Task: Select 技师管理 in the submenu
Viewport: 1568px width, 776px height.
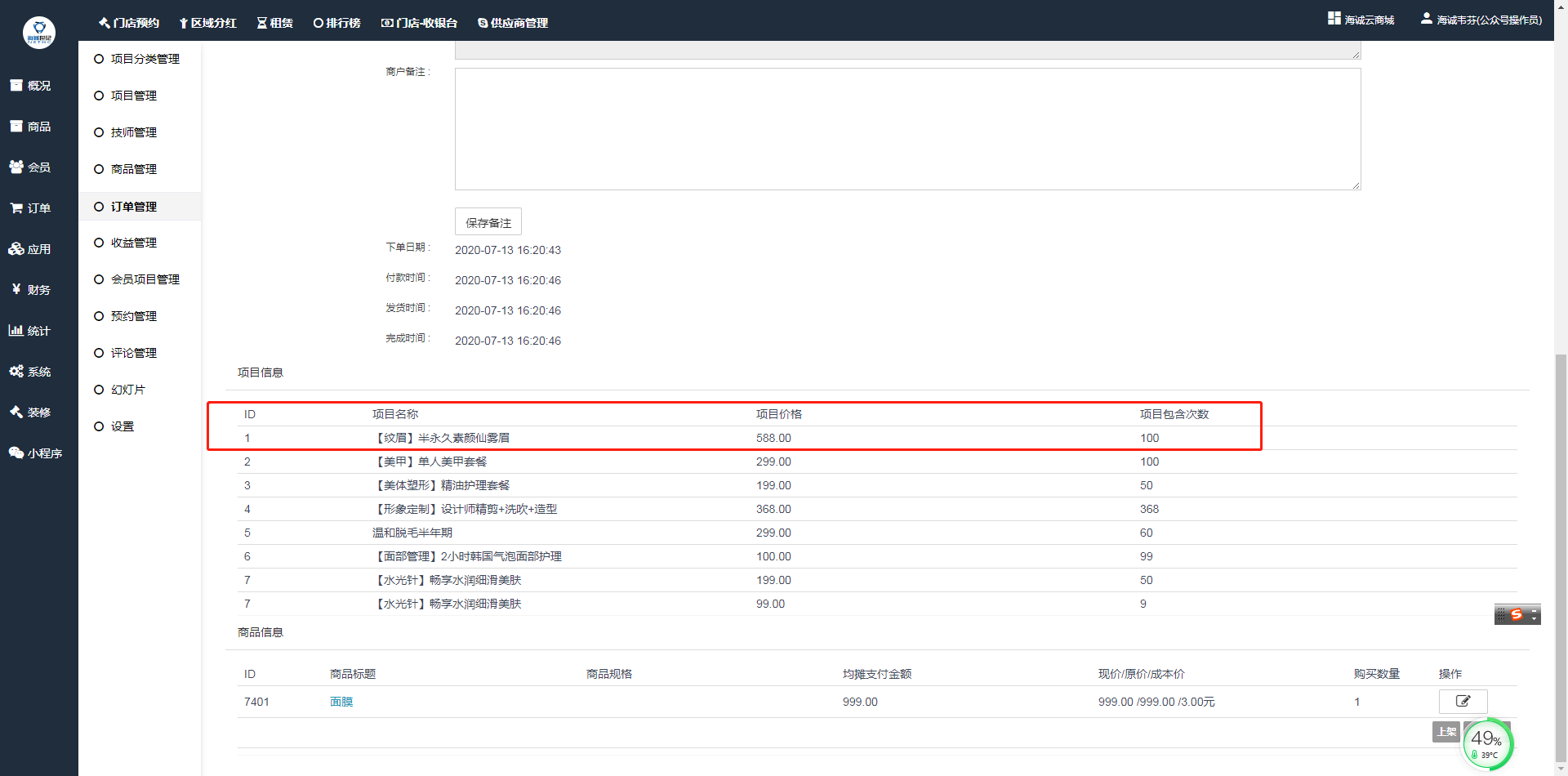Action: pyautogui.click(x=133, y=132)
